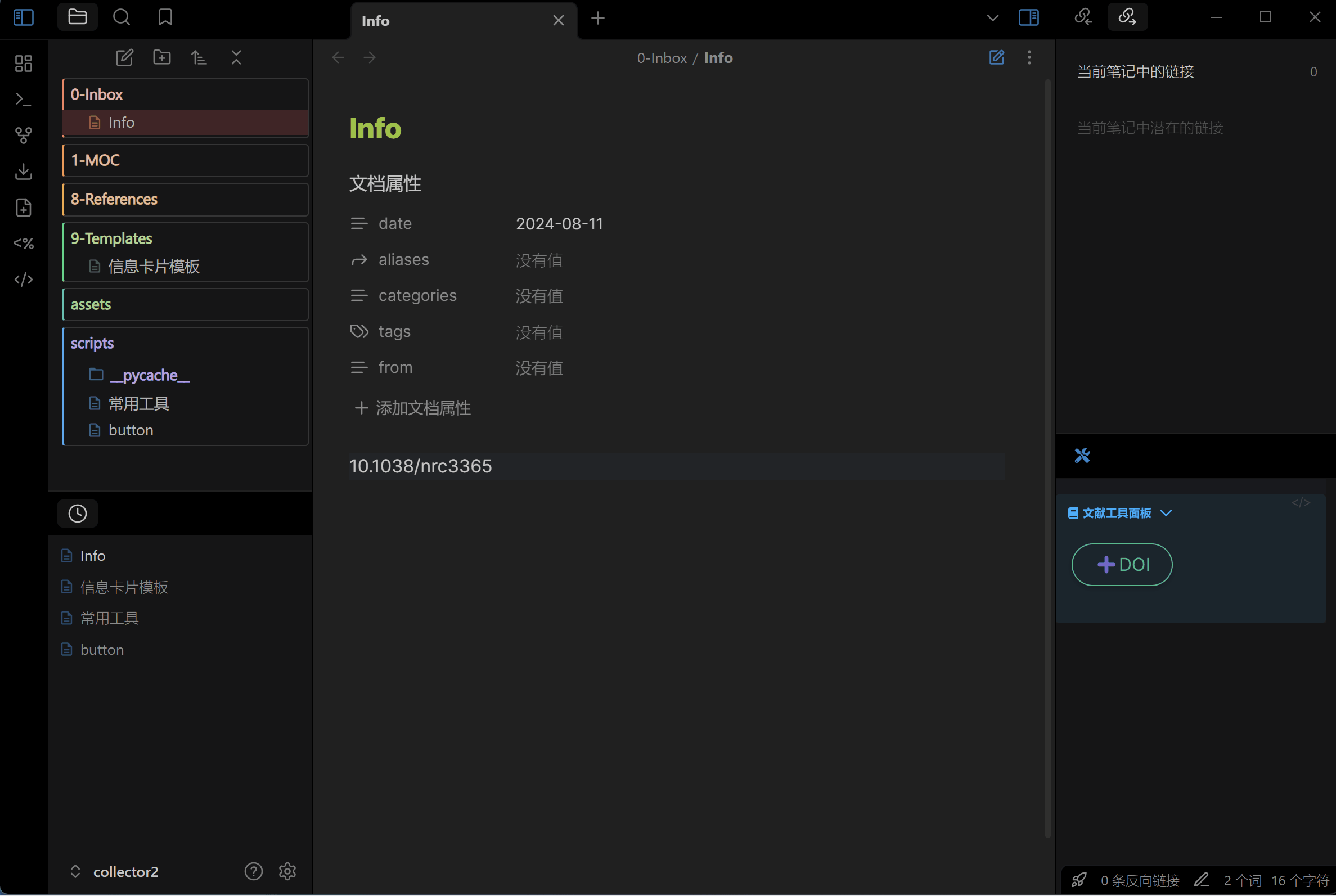
Task: Toggle the right sidebar
Action: click(1028, 17)
